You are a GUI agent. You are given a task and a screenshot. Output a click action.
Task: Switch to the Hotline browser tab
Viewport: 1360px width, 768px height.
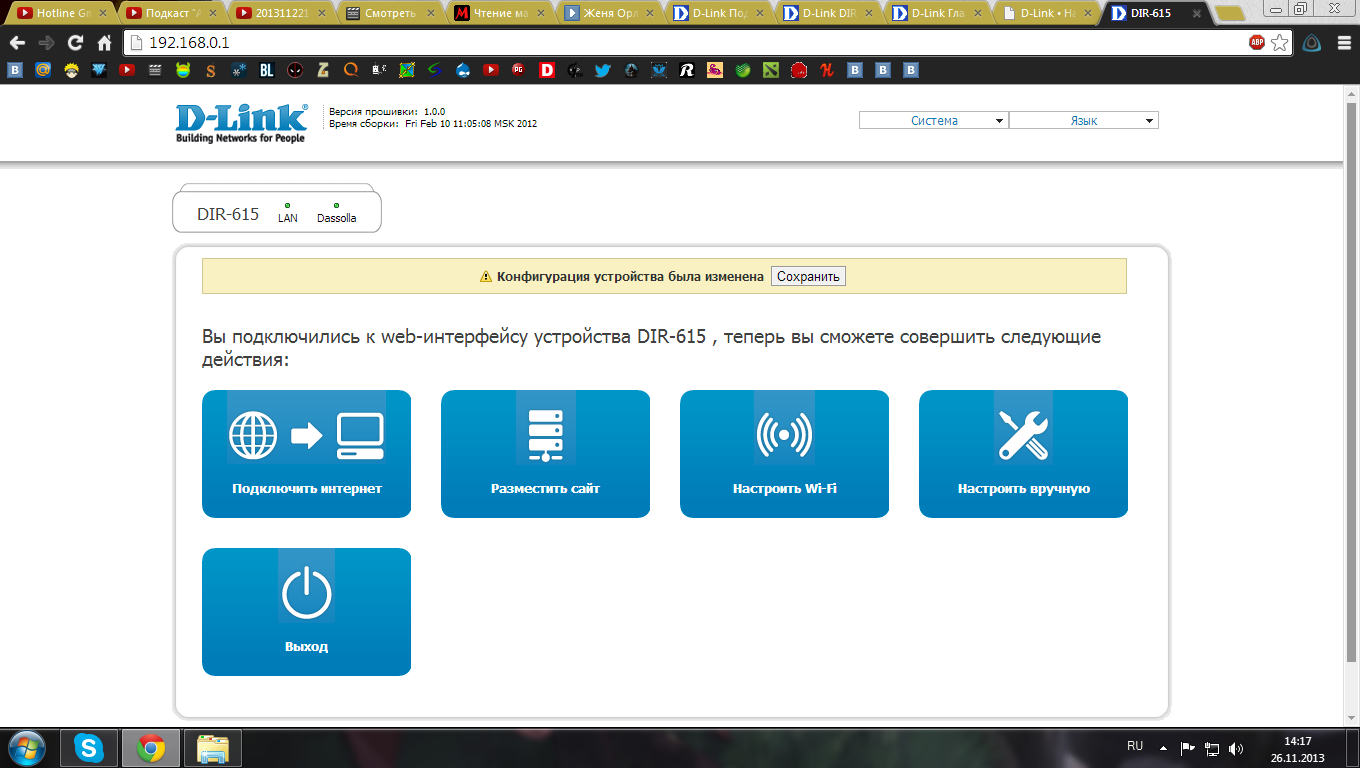[x=62, y=13]
